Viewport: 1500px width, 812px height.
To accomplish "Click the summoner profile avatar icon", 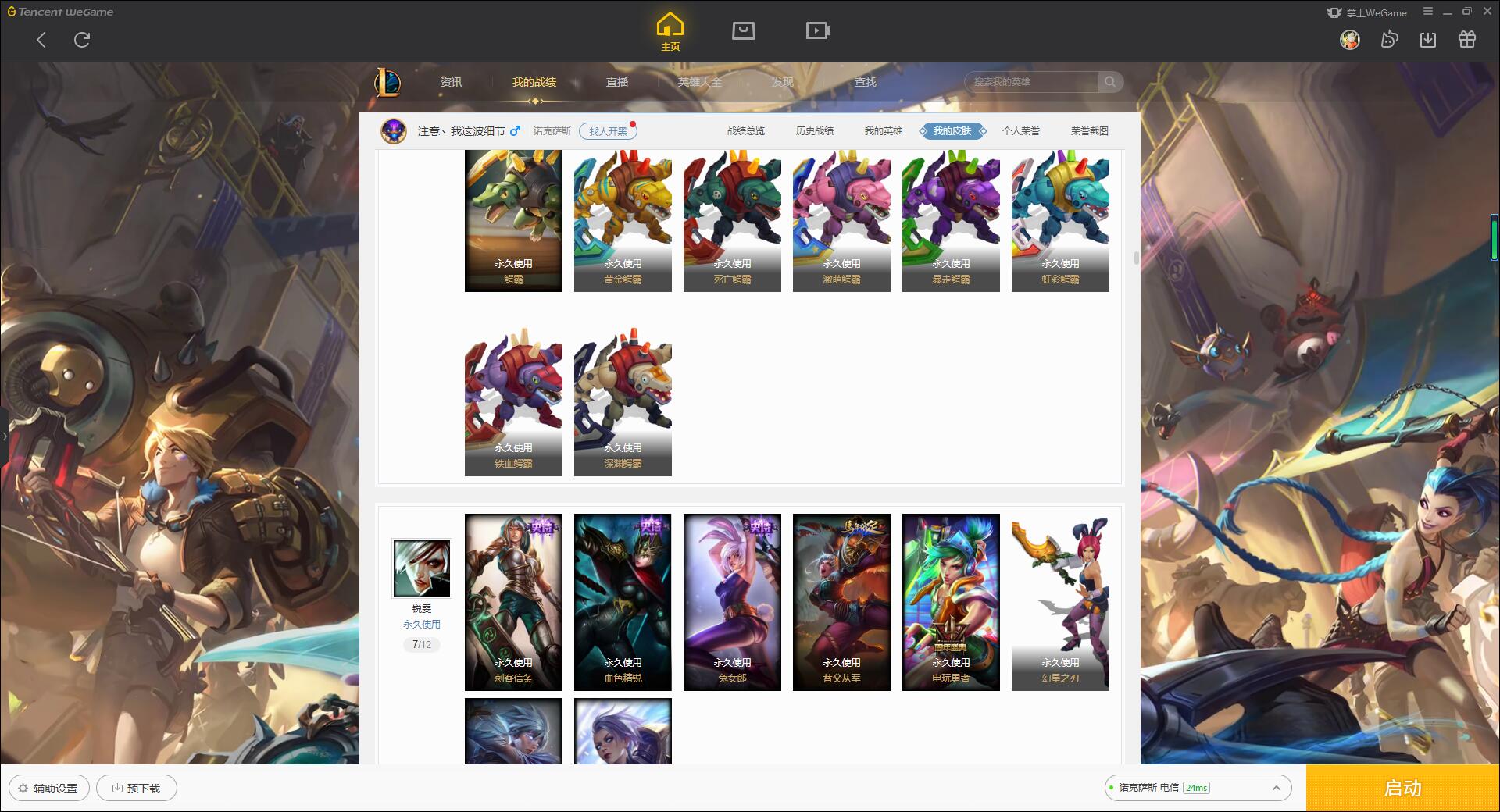I will 394,131.
